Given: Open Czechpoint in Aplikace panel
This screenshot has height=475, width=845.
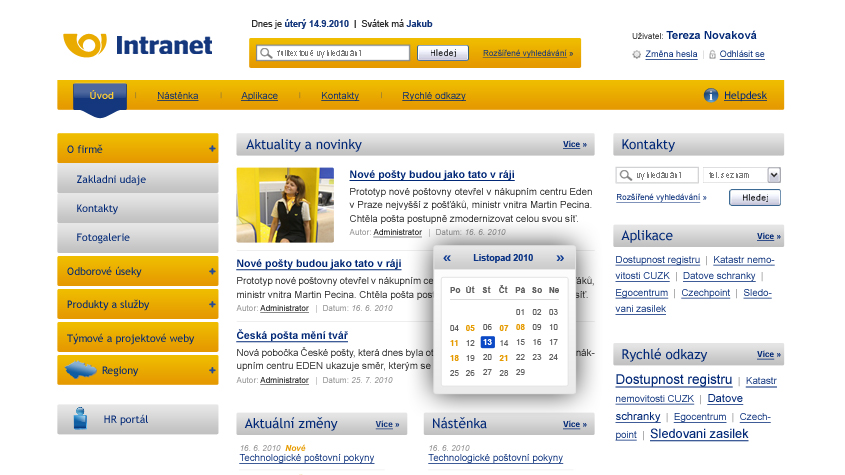Looking at the screenshot, I should click(705, 293).
